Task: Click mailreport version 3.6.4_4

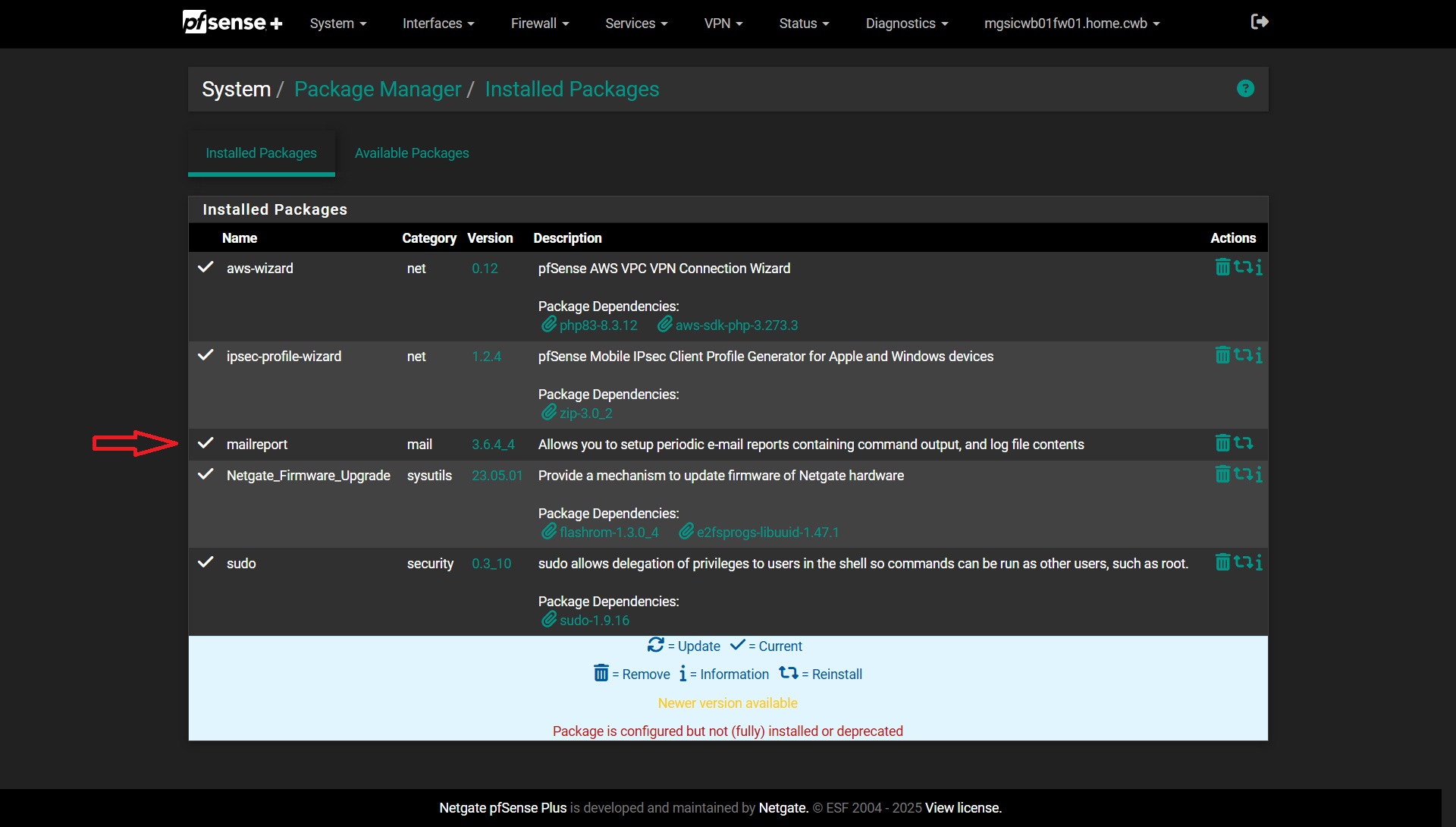Action: tap(493, 445)
